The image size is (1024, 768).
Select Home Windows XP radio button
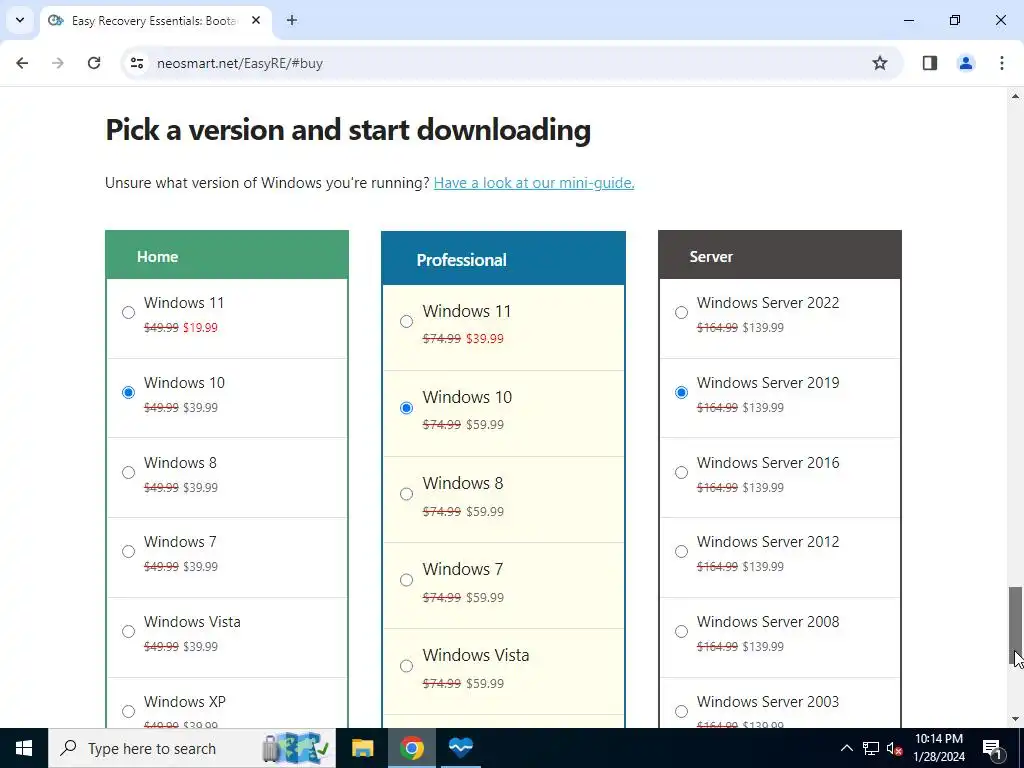pos(129,711)
